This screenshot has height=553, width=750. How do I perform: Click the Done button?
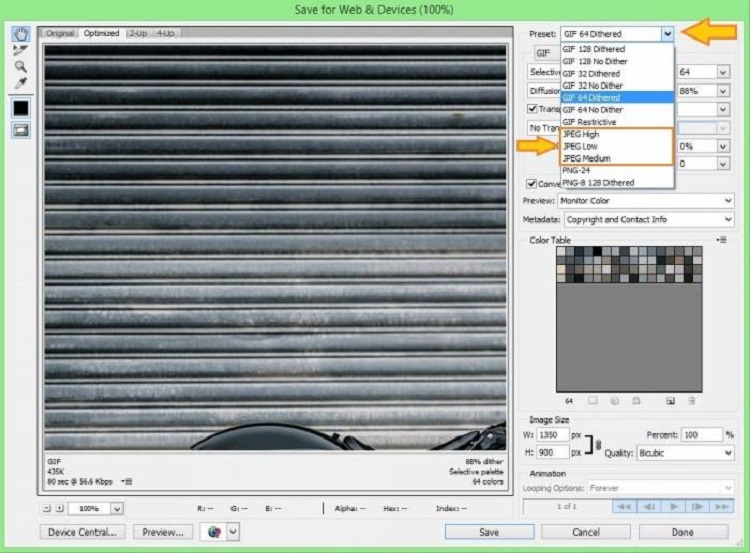pyautogui.click(x=683, y=532)
